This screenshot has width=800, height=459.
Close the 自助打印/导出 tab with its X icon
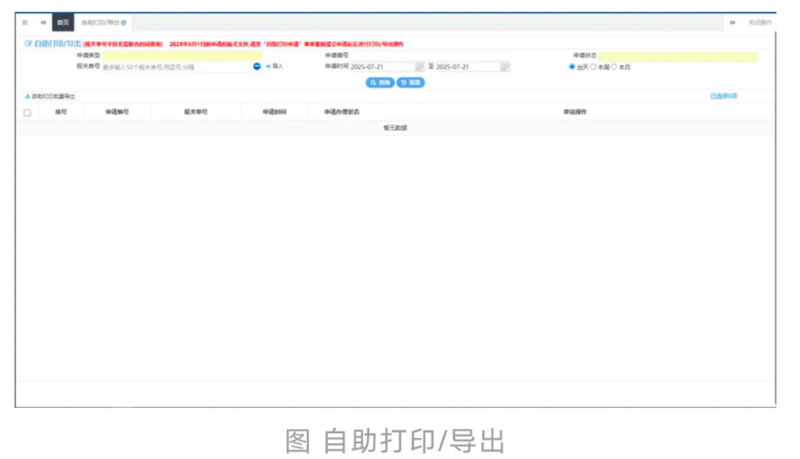(124, 21)
